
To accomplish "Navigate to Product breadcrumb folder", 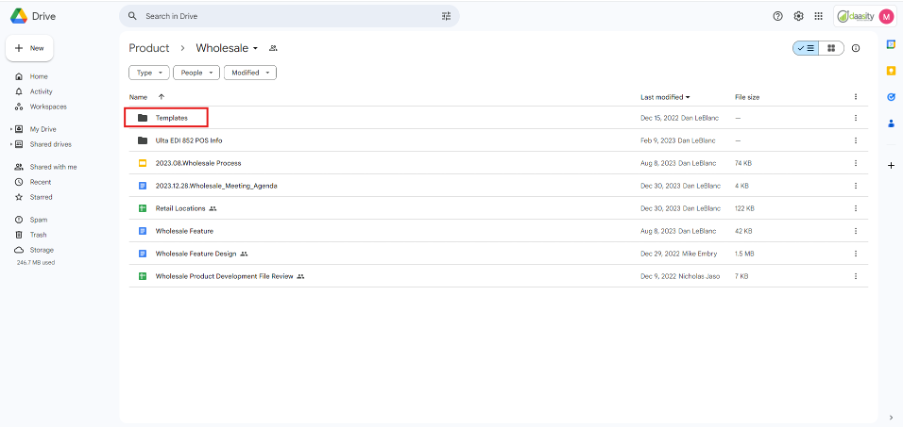I will pyautogui.click(x=150, y=48).
